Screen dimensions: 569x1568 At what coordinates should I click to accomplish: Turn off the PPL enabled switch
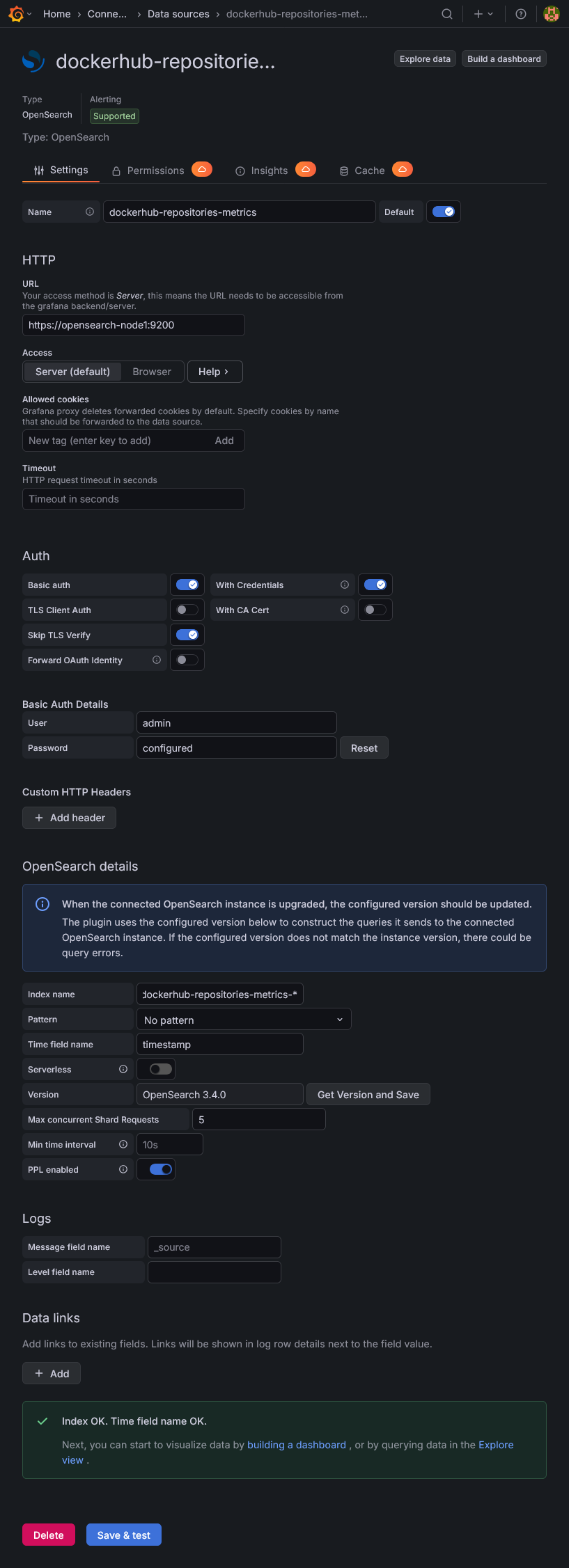coord(161,1169)
